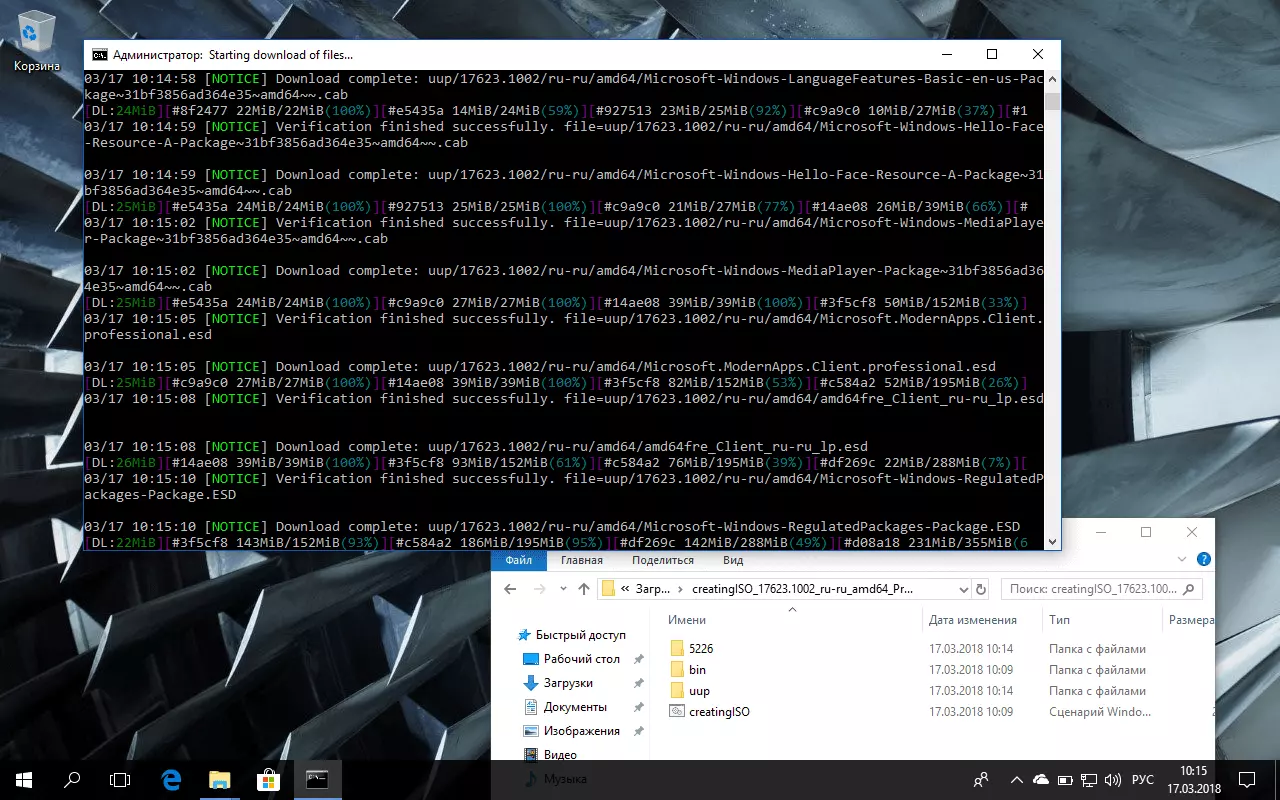Open the recent locations dropdown arrow
Screen dimensions: 1280x800
point(561,589)
